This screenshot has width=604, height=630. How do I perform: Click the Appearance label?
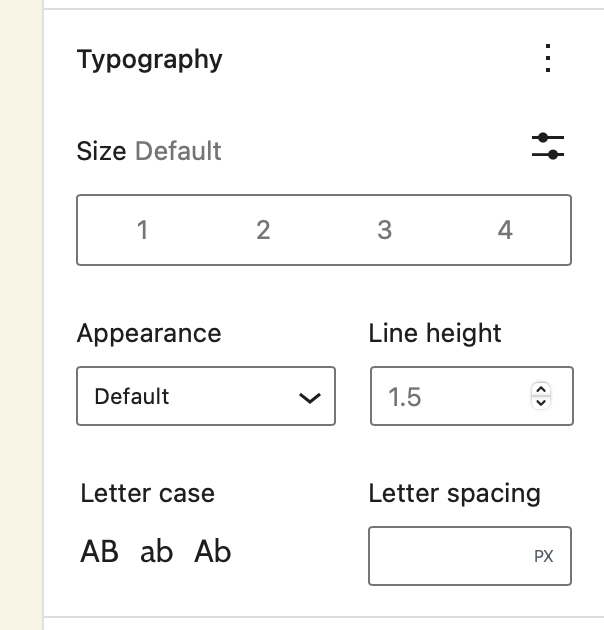click(x=149, y=333)
